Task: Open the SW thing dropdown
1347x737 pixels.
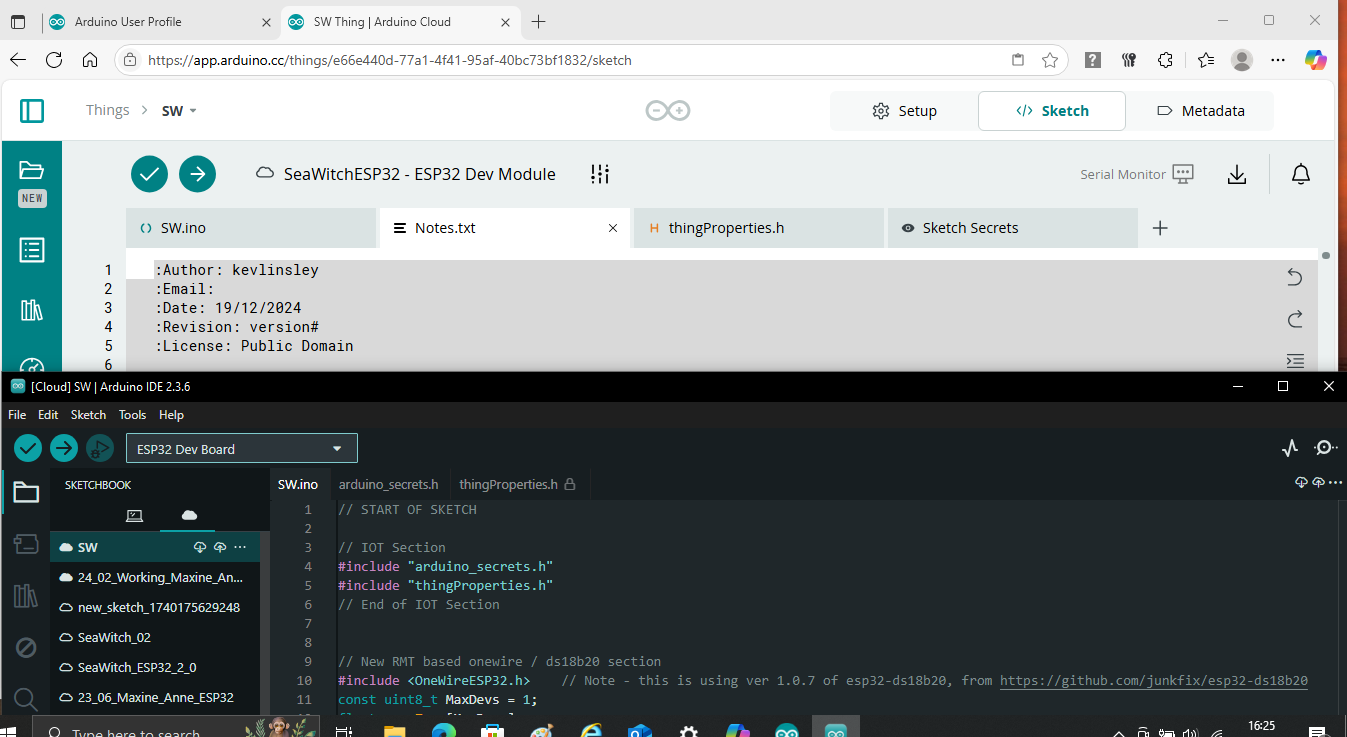Action: point(180,110)
